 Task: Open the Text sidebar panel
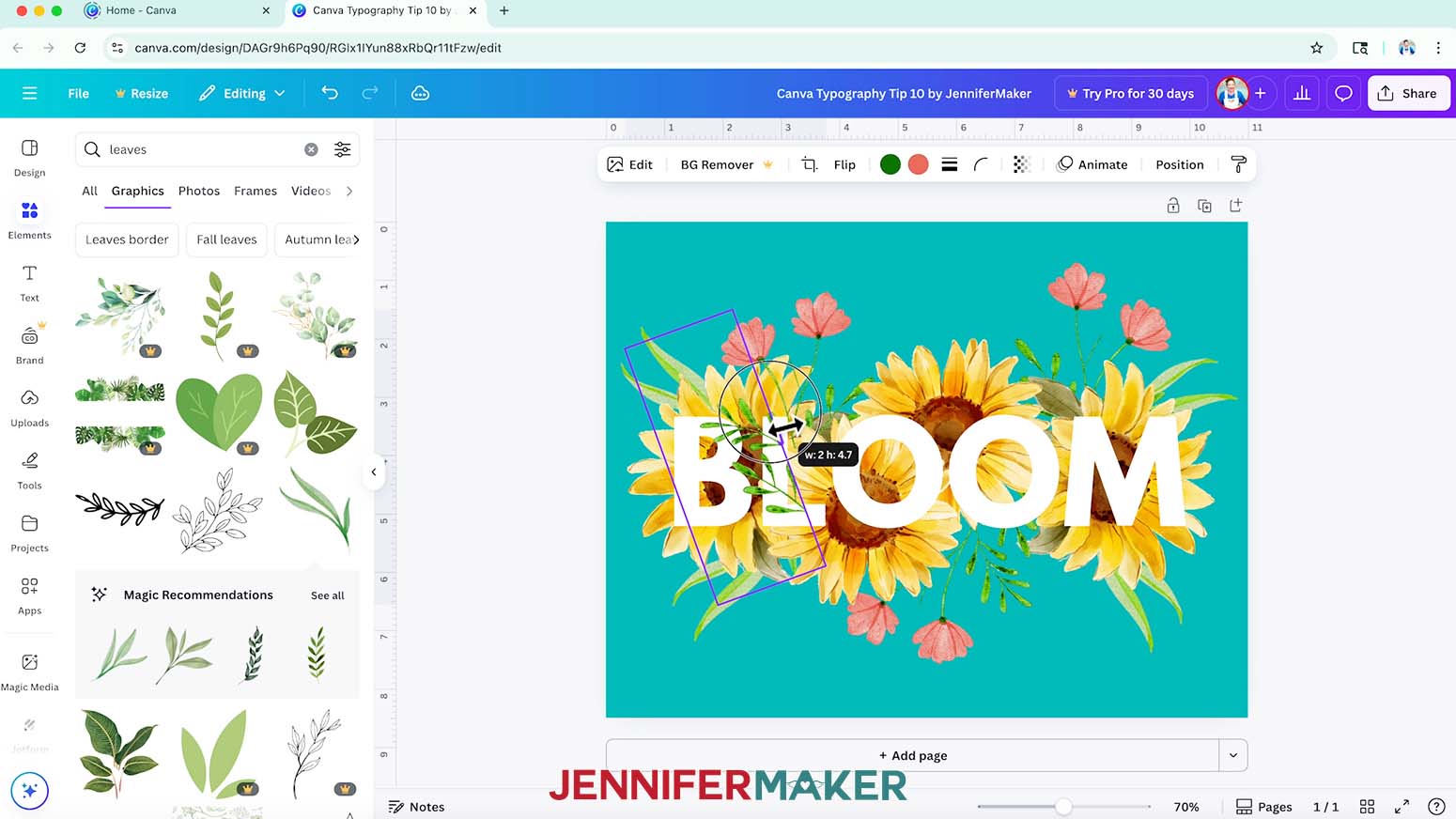coord(29,283)
